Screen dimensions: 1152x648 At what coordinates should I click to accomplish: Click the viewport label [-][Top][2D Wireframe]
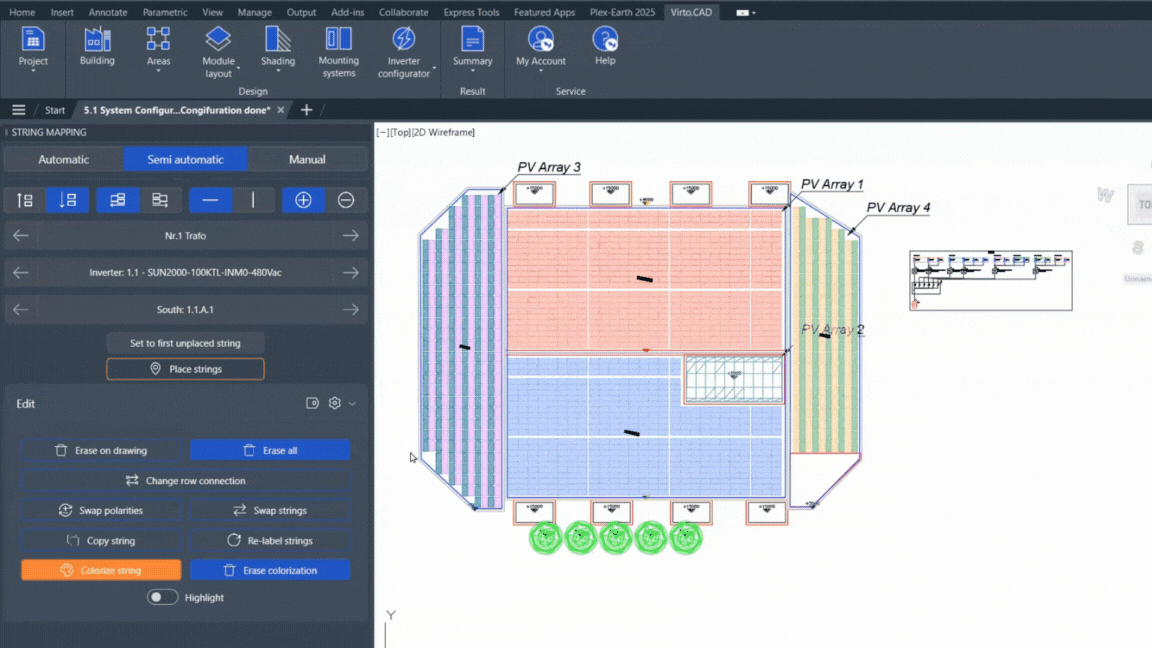pyautogui.click(x=425, y=132)
